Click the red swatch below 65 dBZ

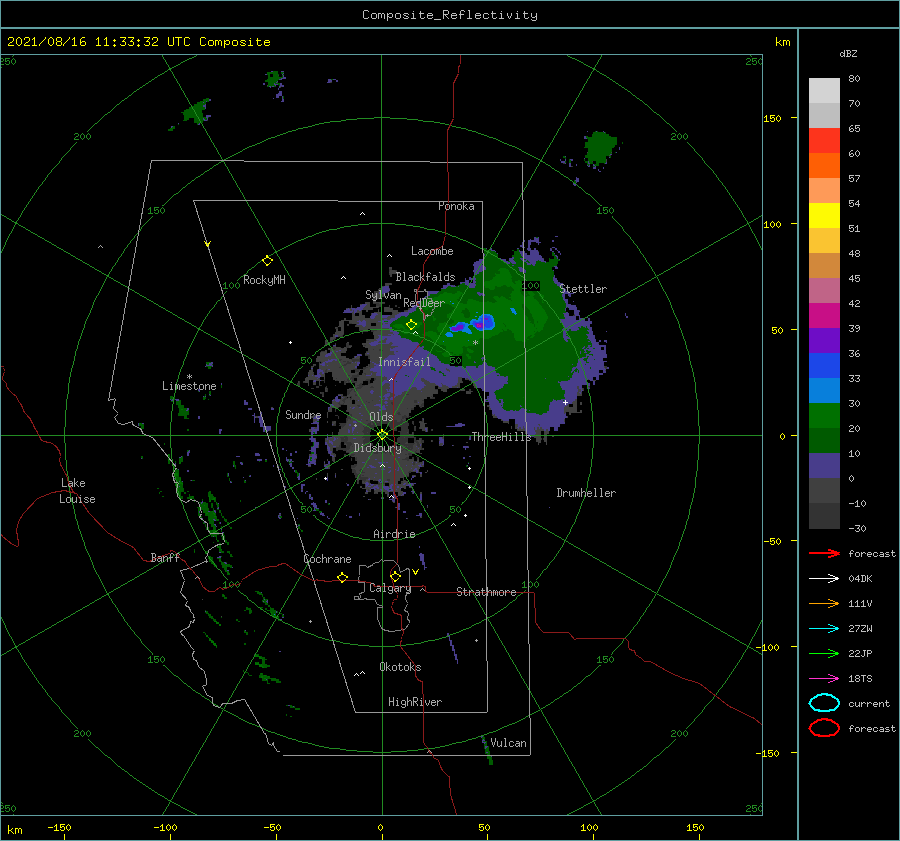click(824, 141)
